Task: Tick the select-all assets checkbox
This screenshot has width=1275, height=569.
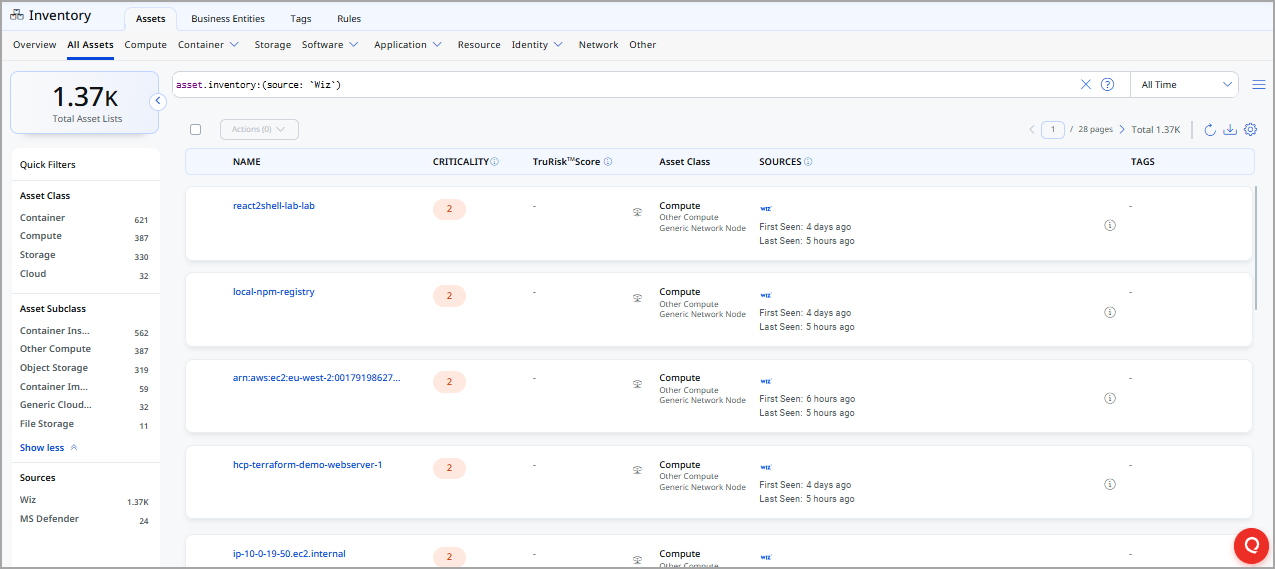Action: pyautogui.click(x=196, y=130)
